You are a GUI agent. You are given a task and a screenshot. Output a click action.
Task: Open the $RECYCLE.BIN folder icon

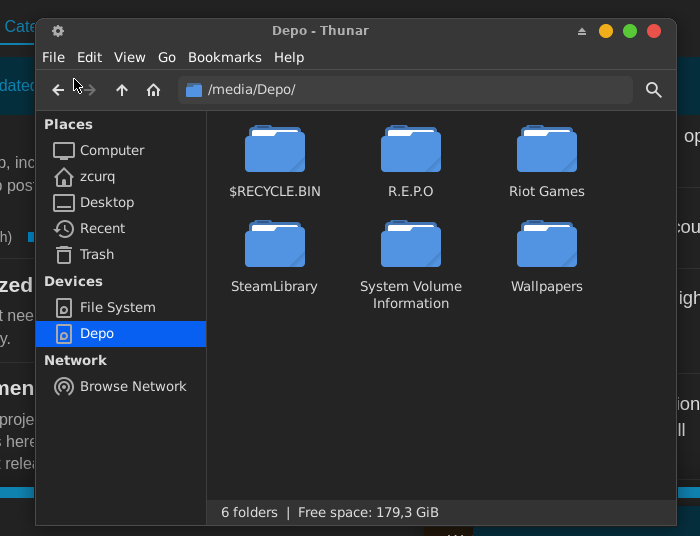[275, 149]
